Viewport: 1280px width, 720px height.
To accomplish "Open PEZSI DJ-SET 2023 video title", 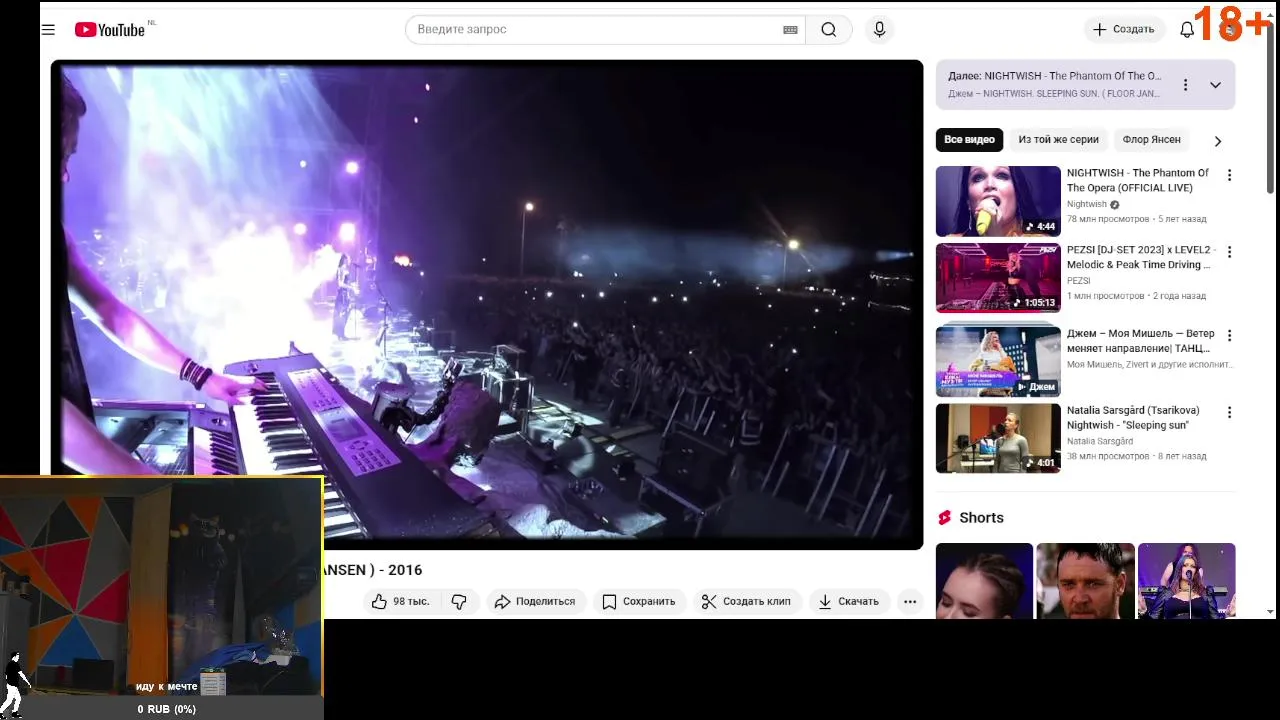I will 1141,257.
